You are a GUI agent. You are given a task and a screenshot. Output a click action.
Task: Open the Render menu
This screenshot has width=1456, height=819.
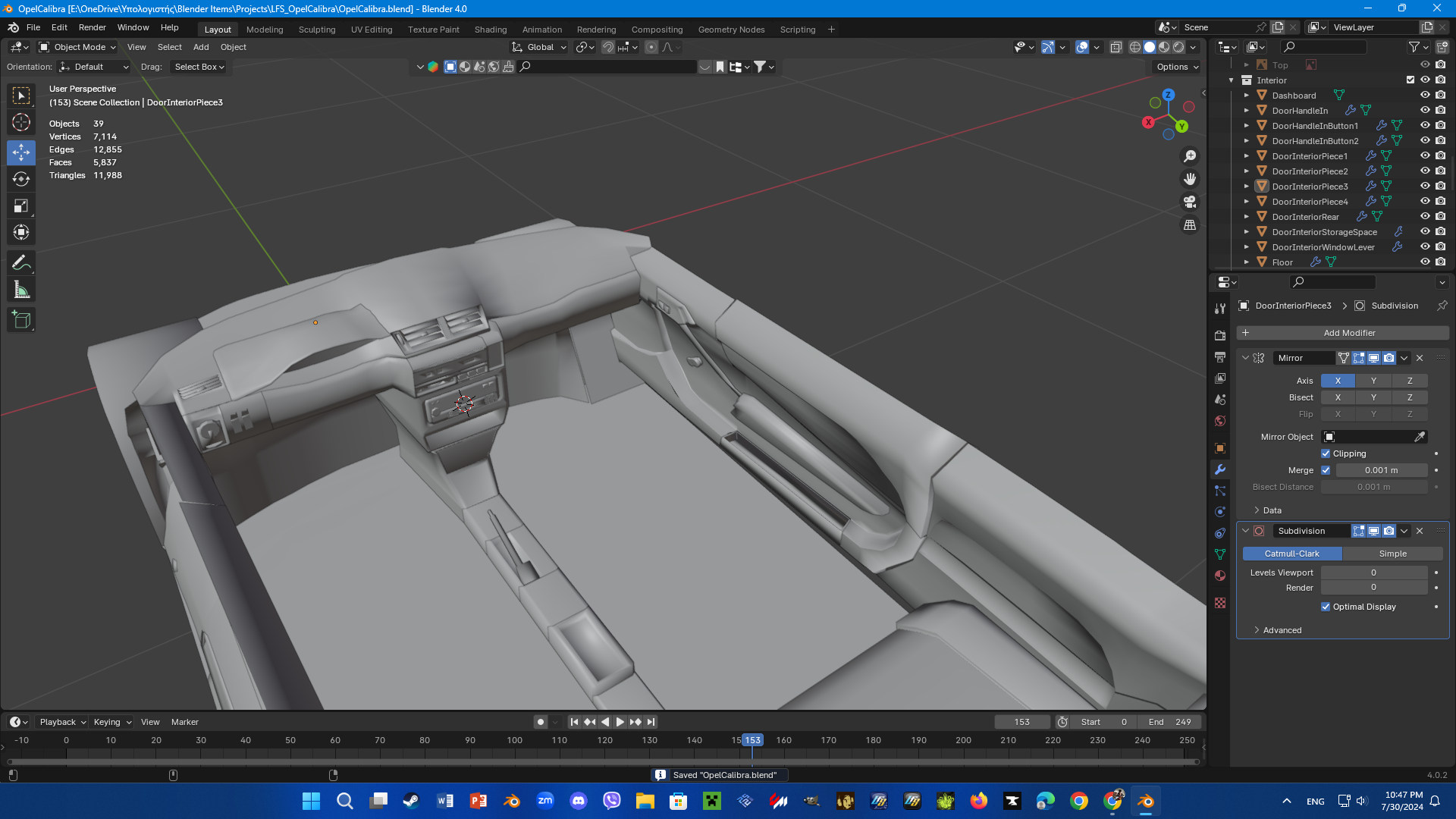click(92, 27)
